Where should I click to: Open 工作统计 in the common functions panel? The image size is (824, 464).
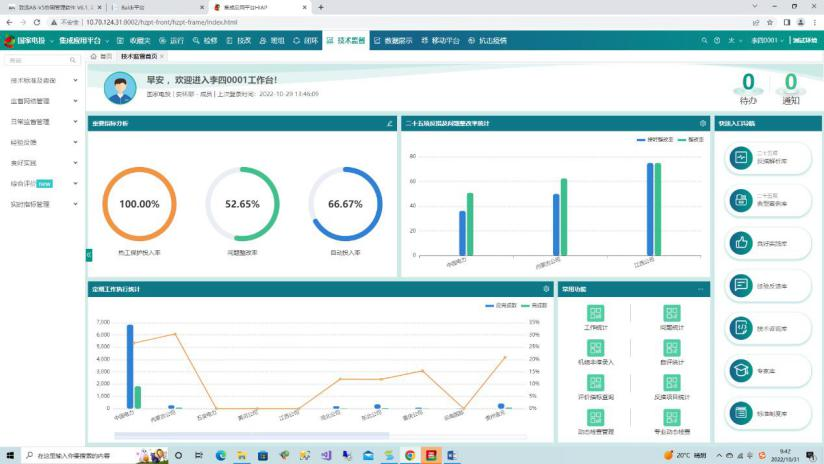click(x=596, y=315)
